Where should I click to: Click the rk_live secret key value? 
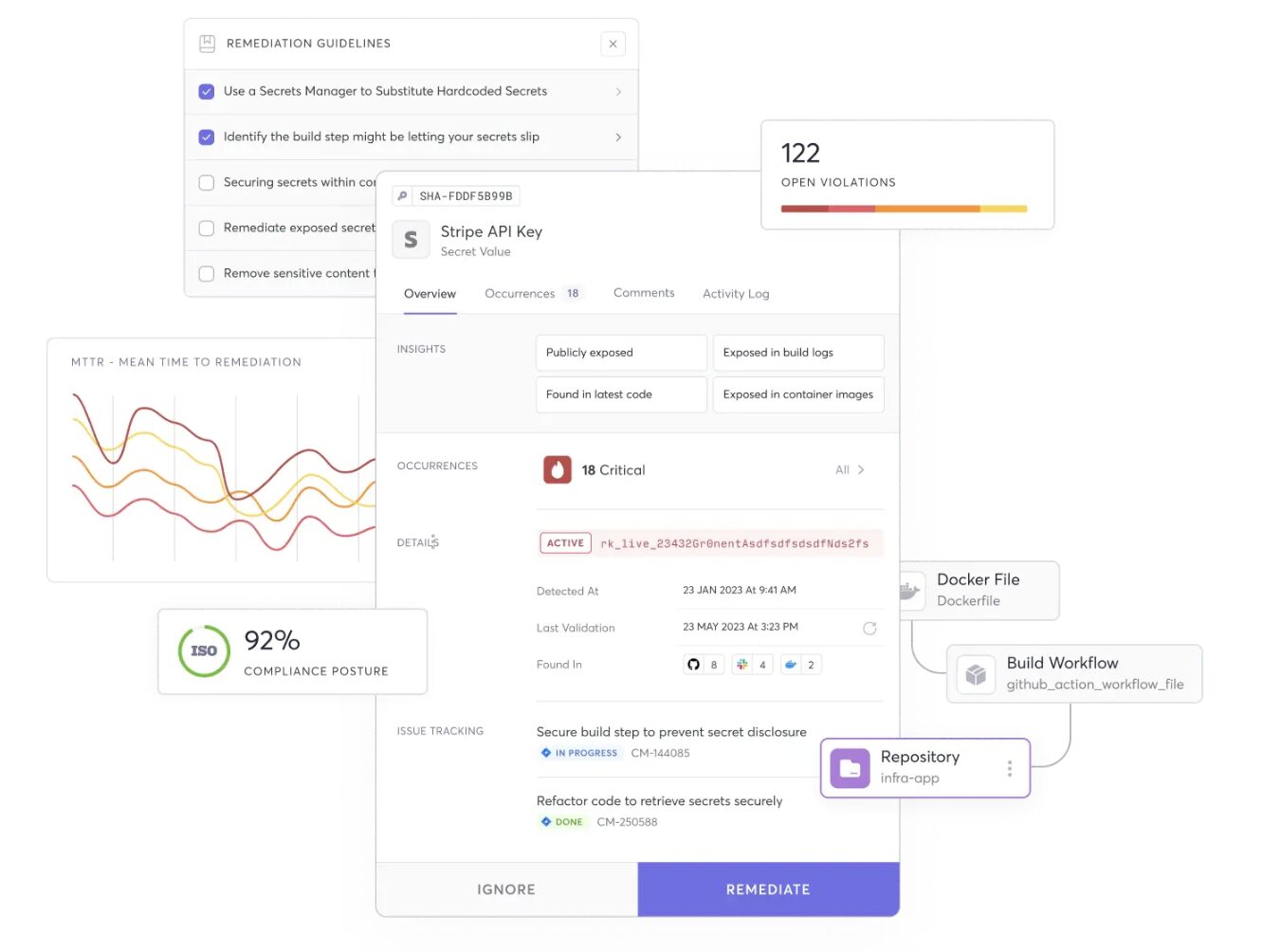tap(735, 544)
